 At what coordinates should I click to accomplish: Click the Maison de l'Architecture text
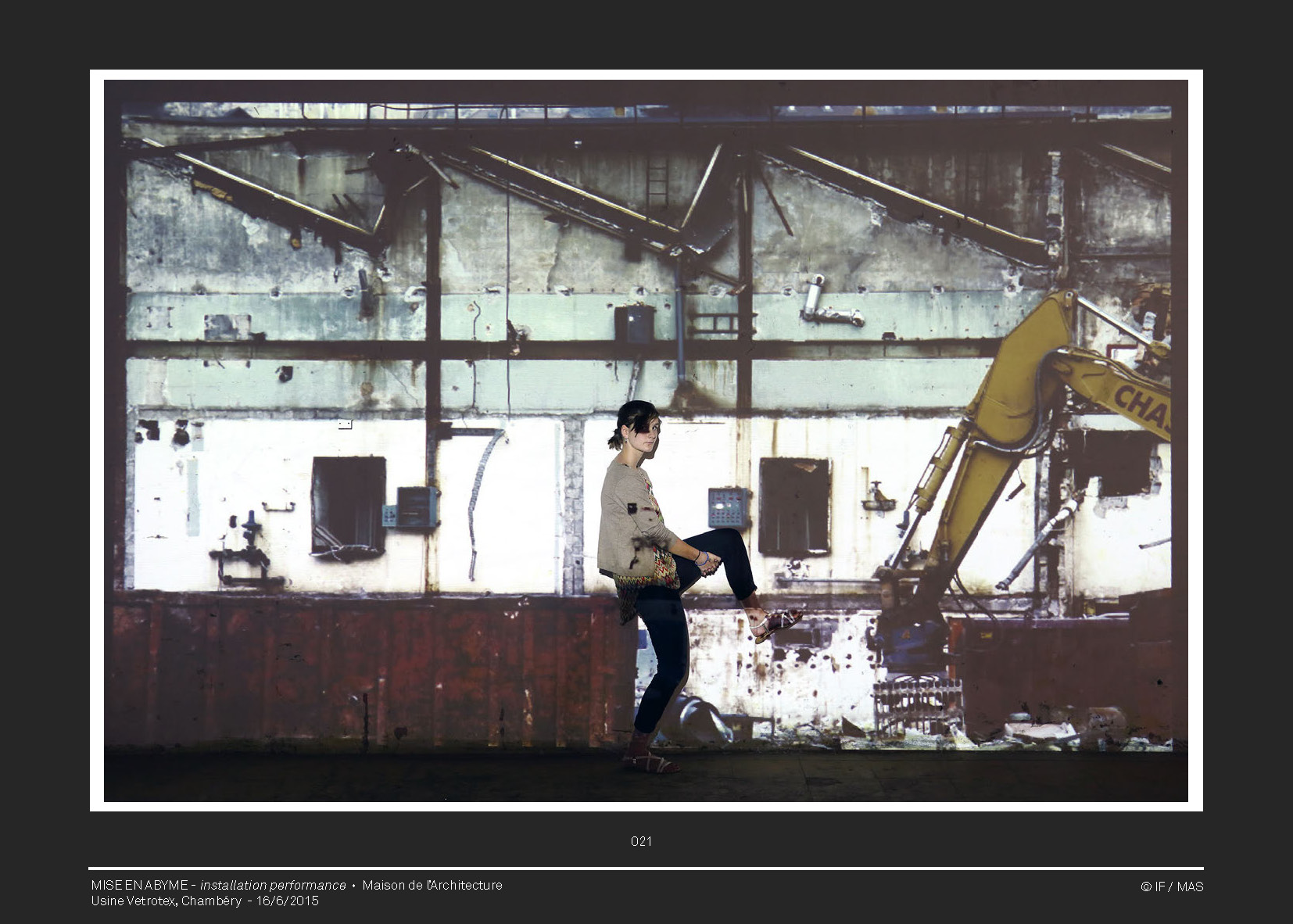432,885
